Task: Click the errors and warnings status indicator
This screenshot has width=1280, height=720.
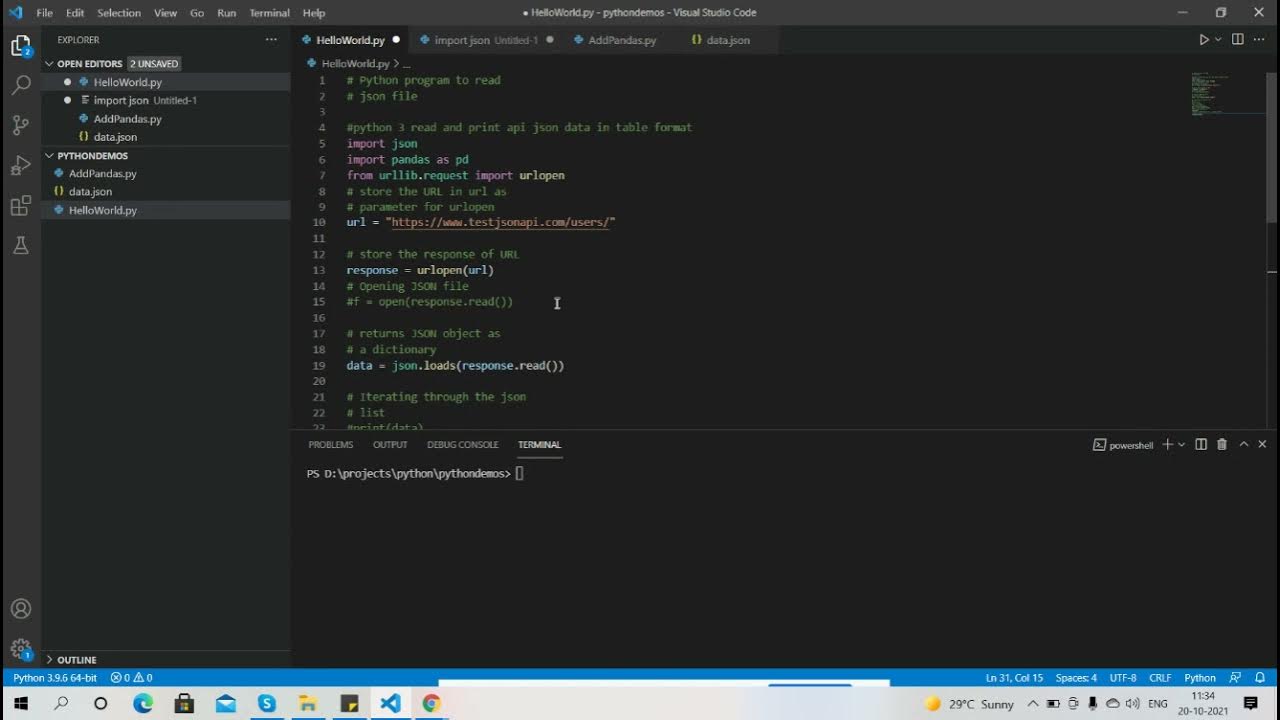Action: [131, 678]
